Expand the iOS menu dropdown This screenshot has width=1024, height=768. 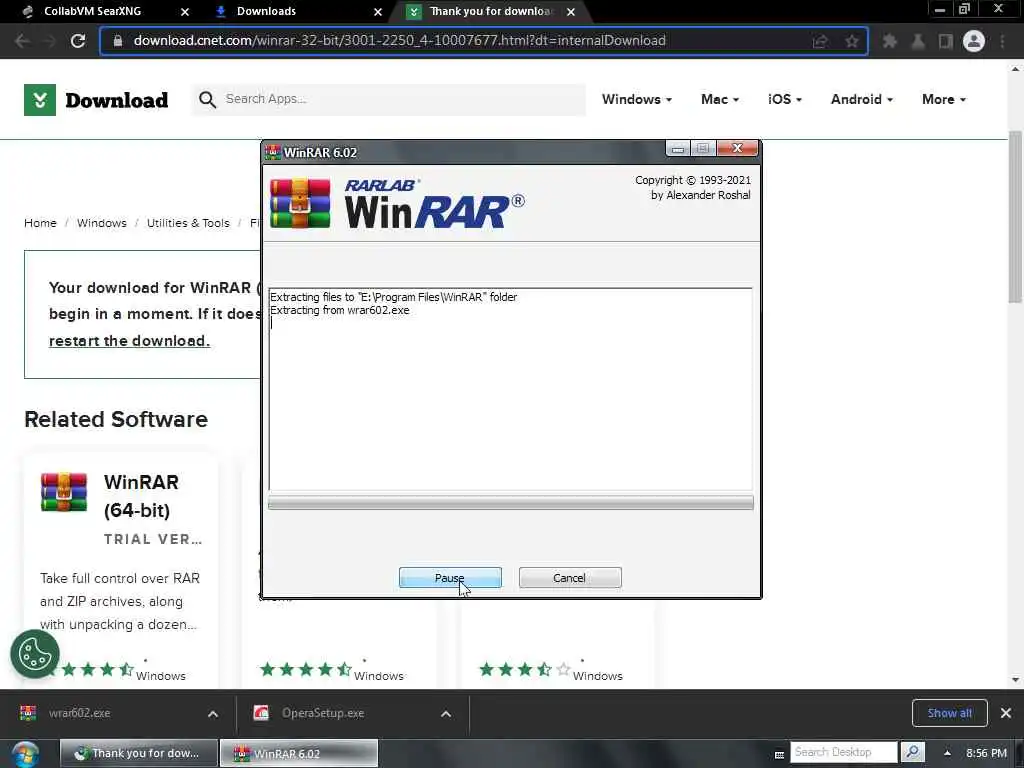click(x=784, y=99)
